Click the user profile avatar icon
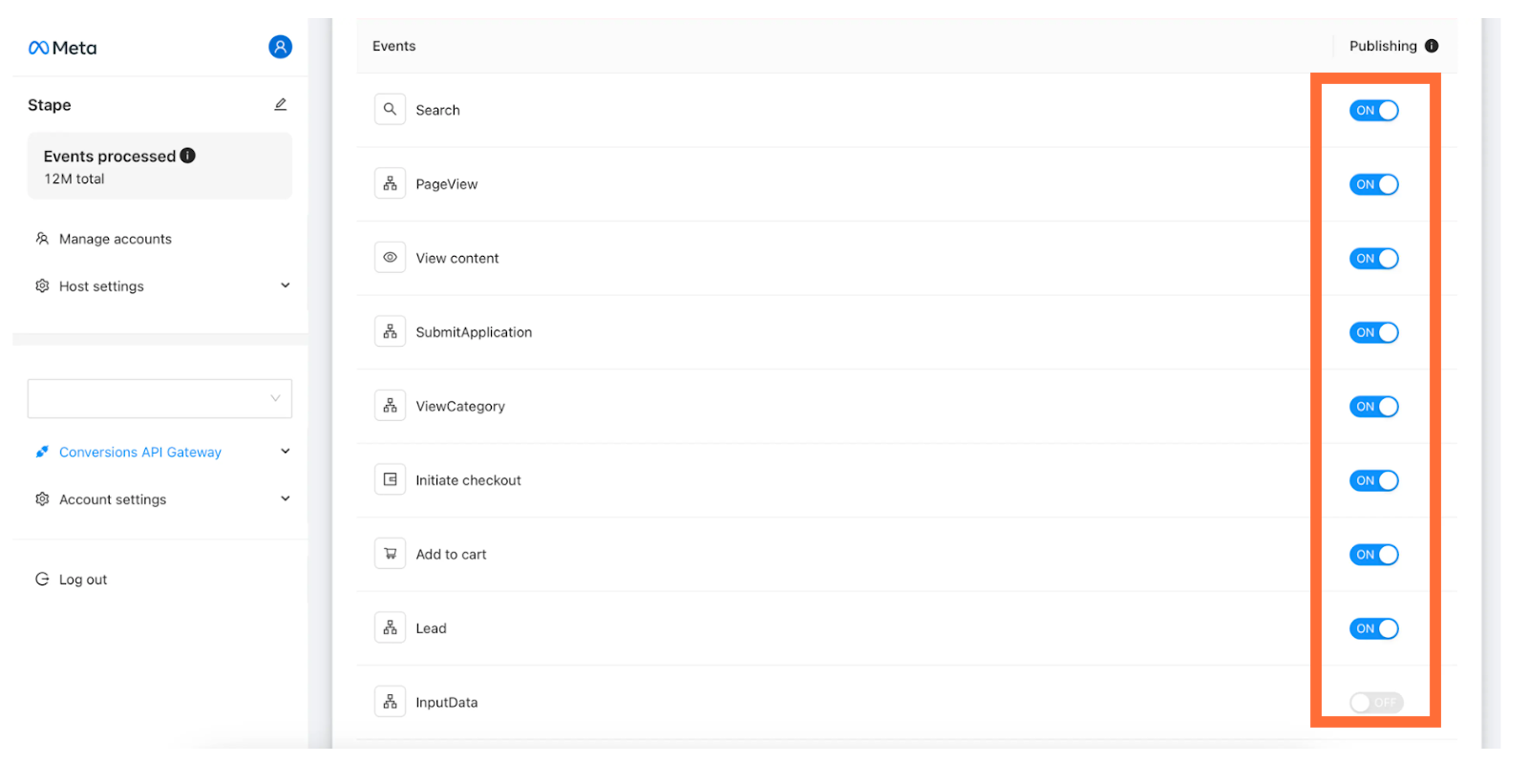The height and width of the screenshot is (784, 1528). point(280,47)
